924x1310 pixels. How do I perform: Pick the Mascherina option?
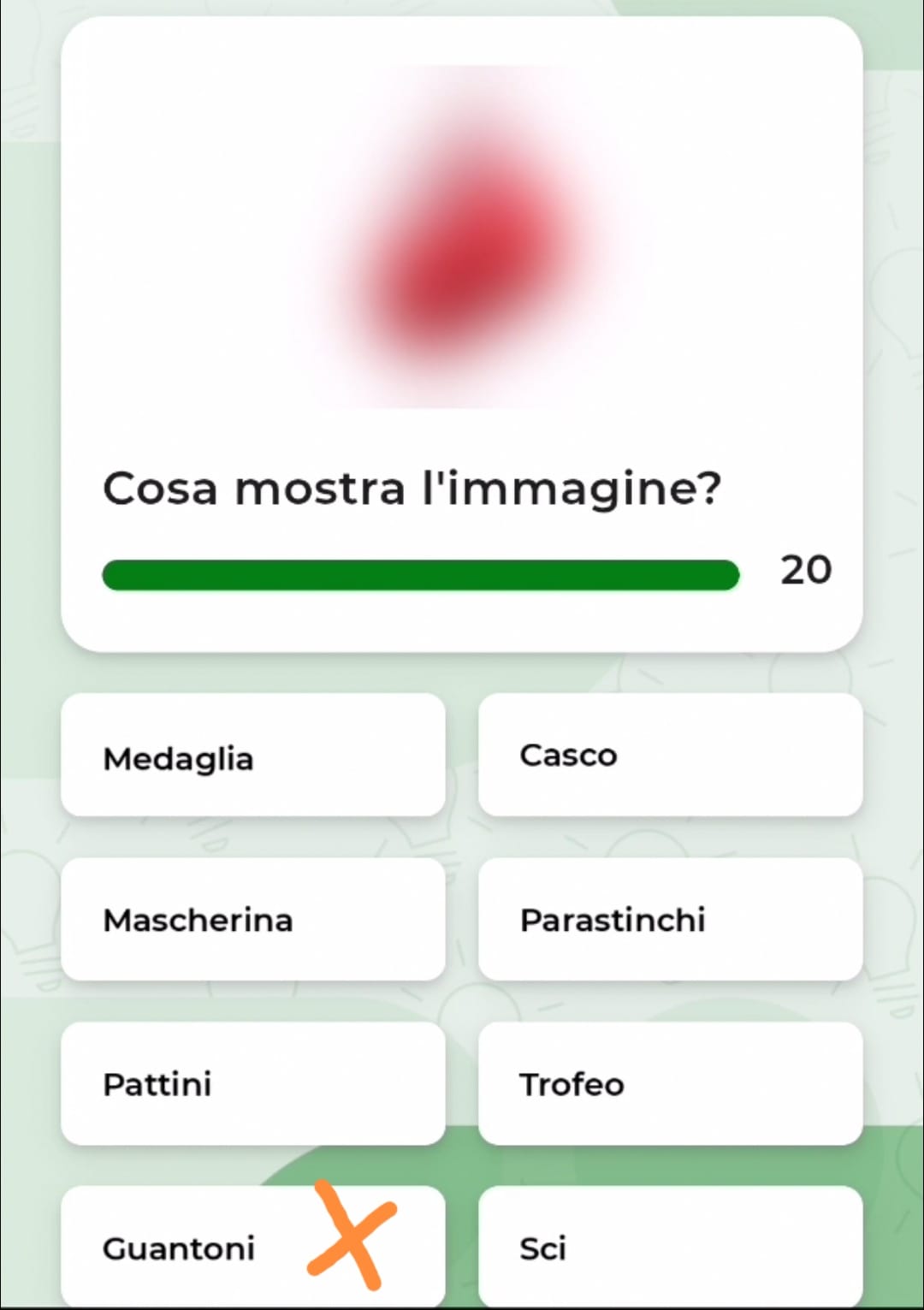pyautogui.click(x=252, y=919)
